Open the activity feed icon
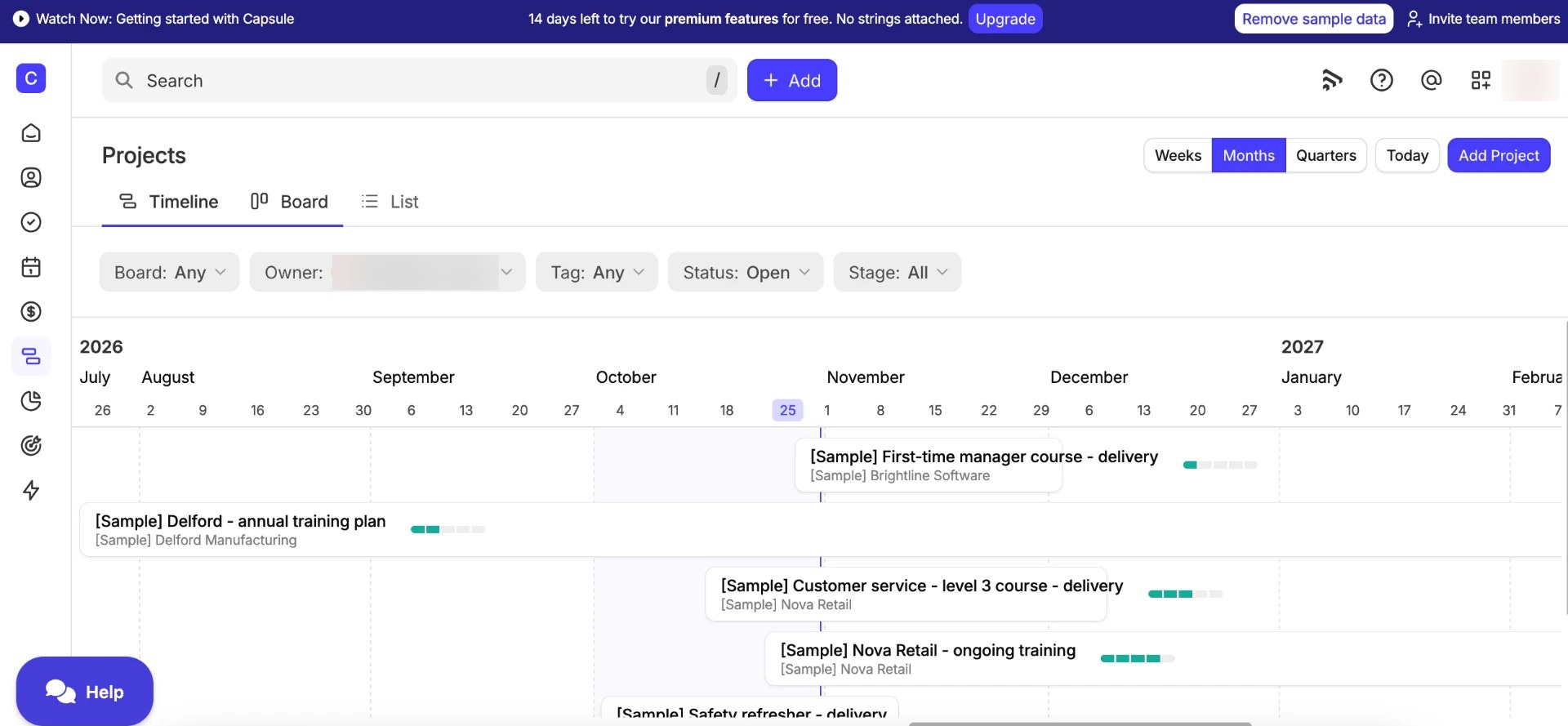The image size is (1568, 726). pyautogui.click(x=1332, y=80)
